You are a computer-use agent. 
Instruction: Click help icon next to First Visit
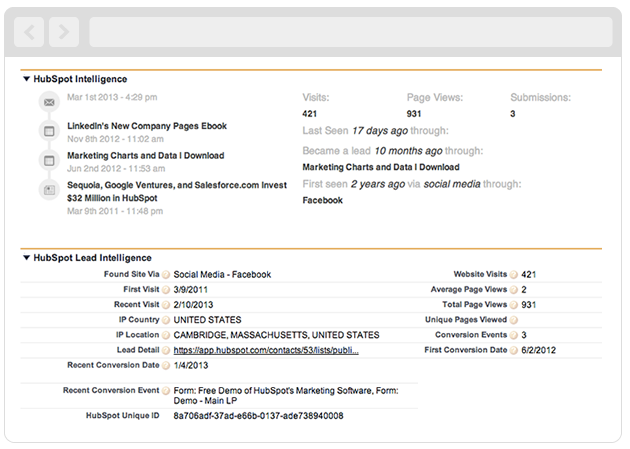166,290
